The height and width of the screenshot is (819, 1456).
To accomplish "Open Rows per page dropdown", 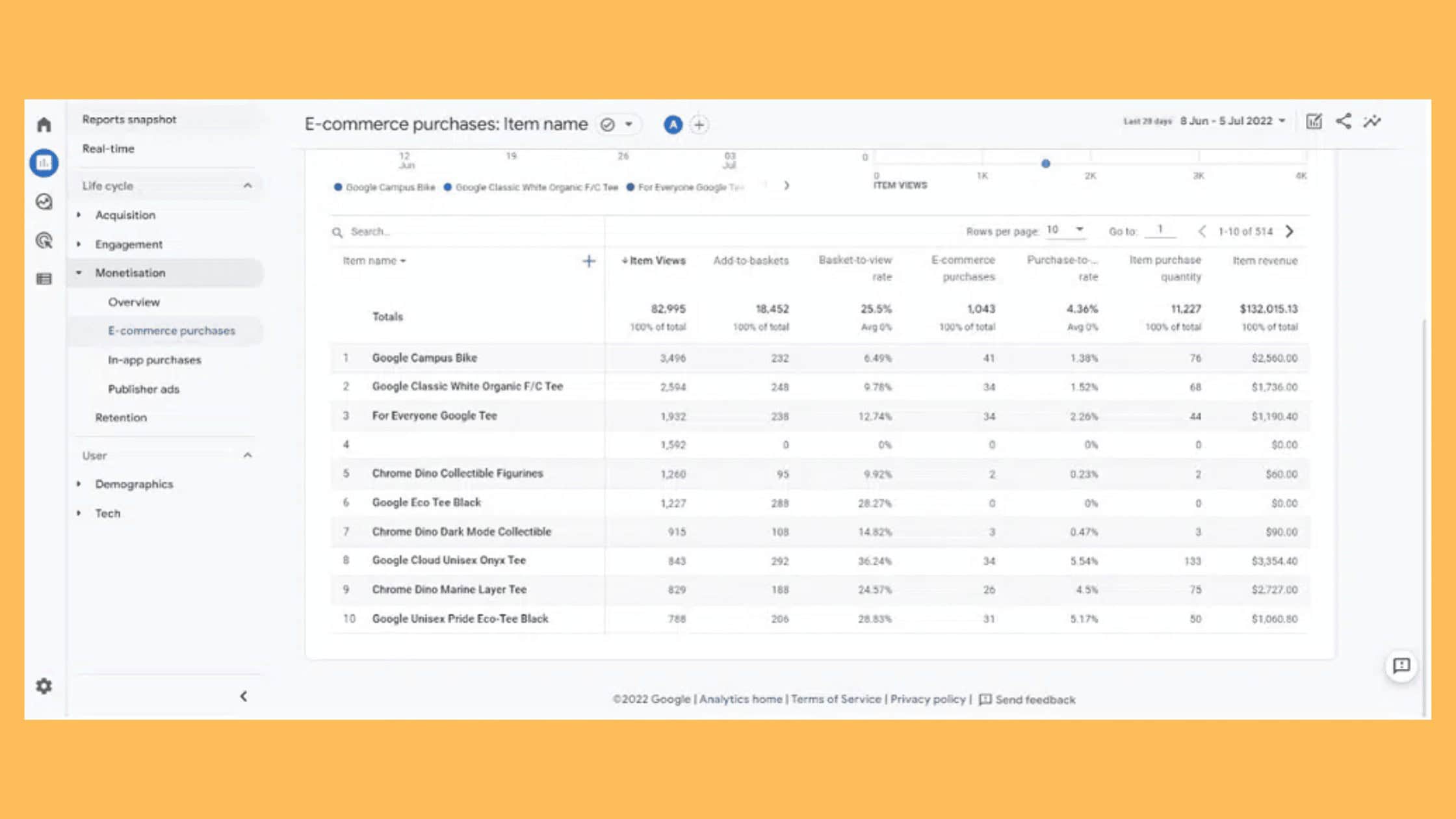I will coord(1065,230).
